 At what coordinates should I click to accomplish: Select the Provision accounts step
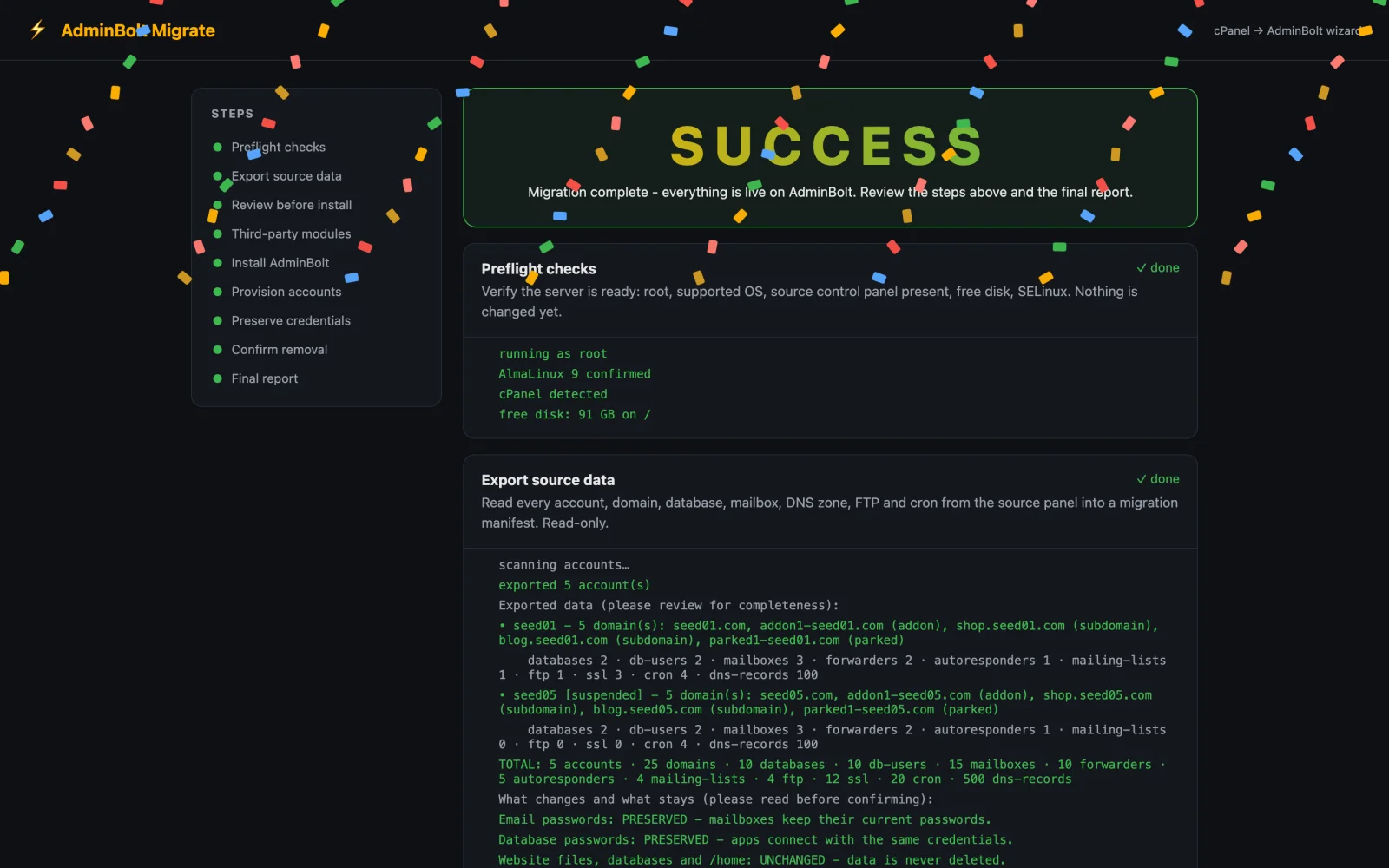[286, 292]
